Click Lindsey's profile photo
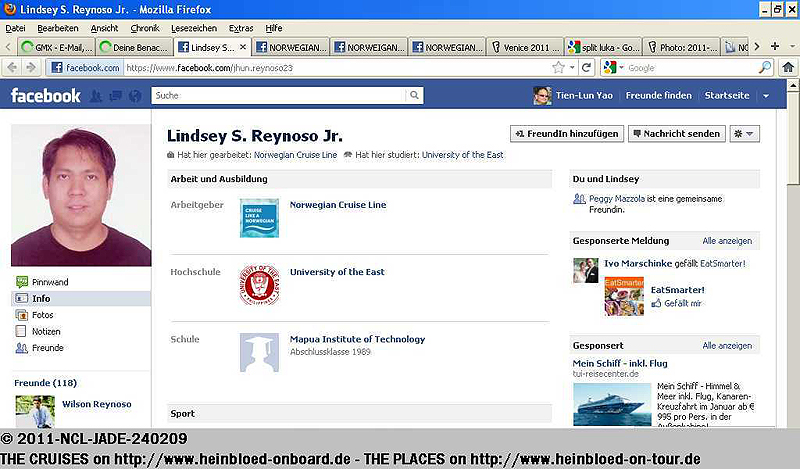 click(x=81, y=195)
